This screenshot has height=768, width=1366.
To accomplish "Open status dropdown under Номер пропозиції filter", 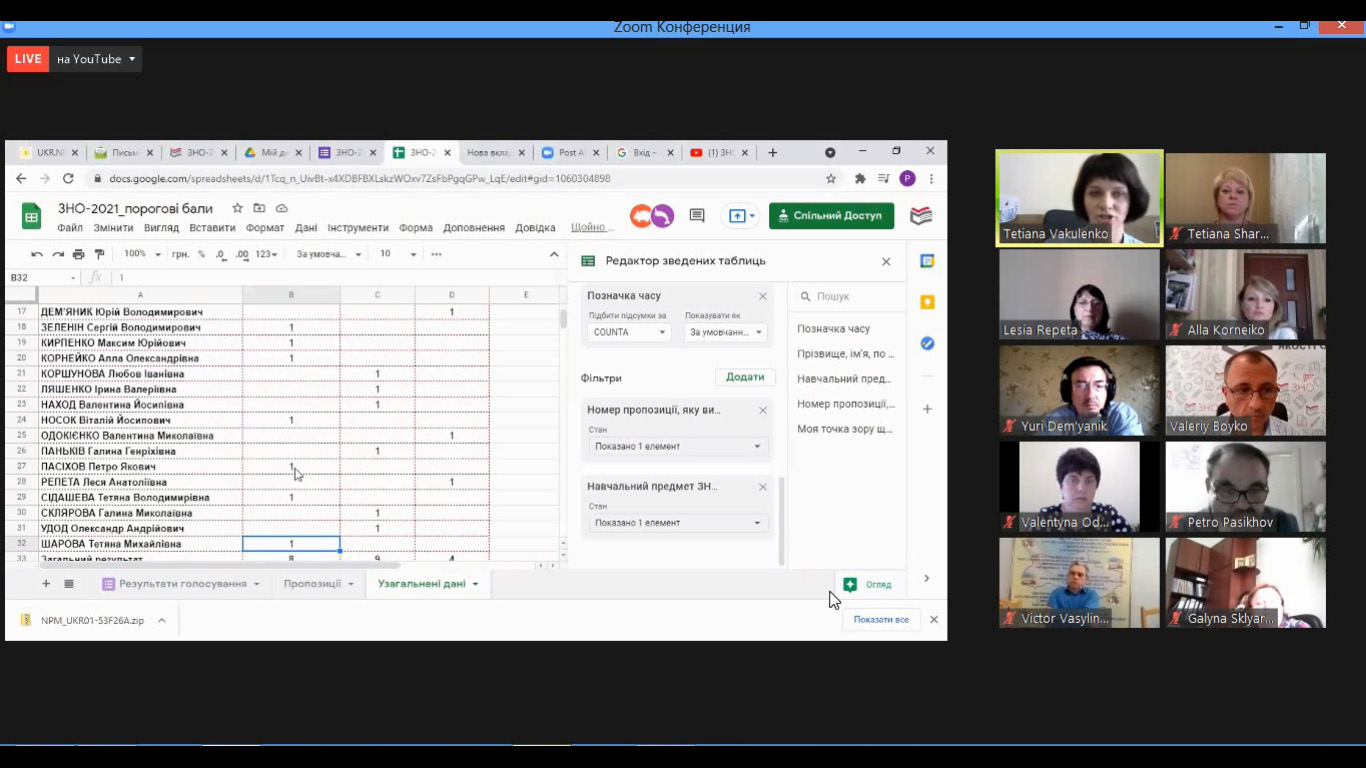I will coord(678,446).
